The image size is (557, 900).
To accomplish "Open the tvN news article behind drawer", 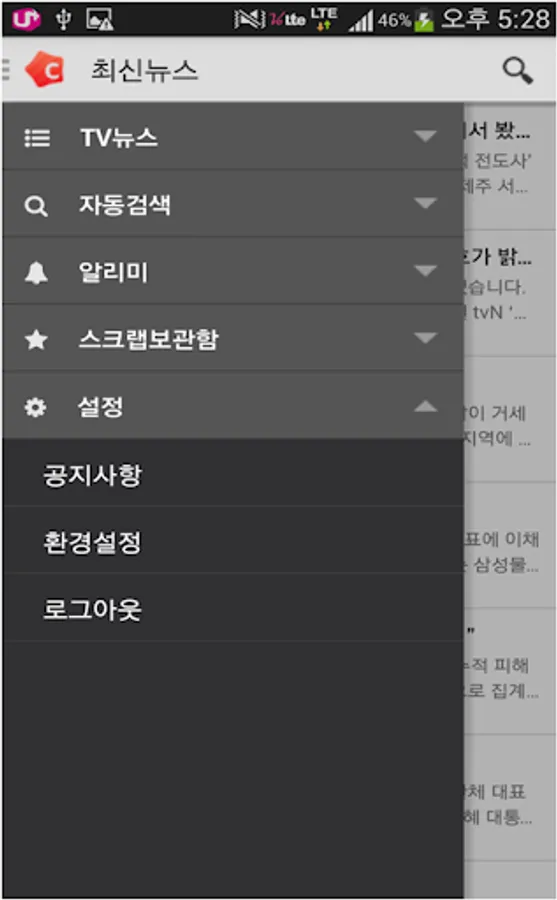I will coord(509,293).
